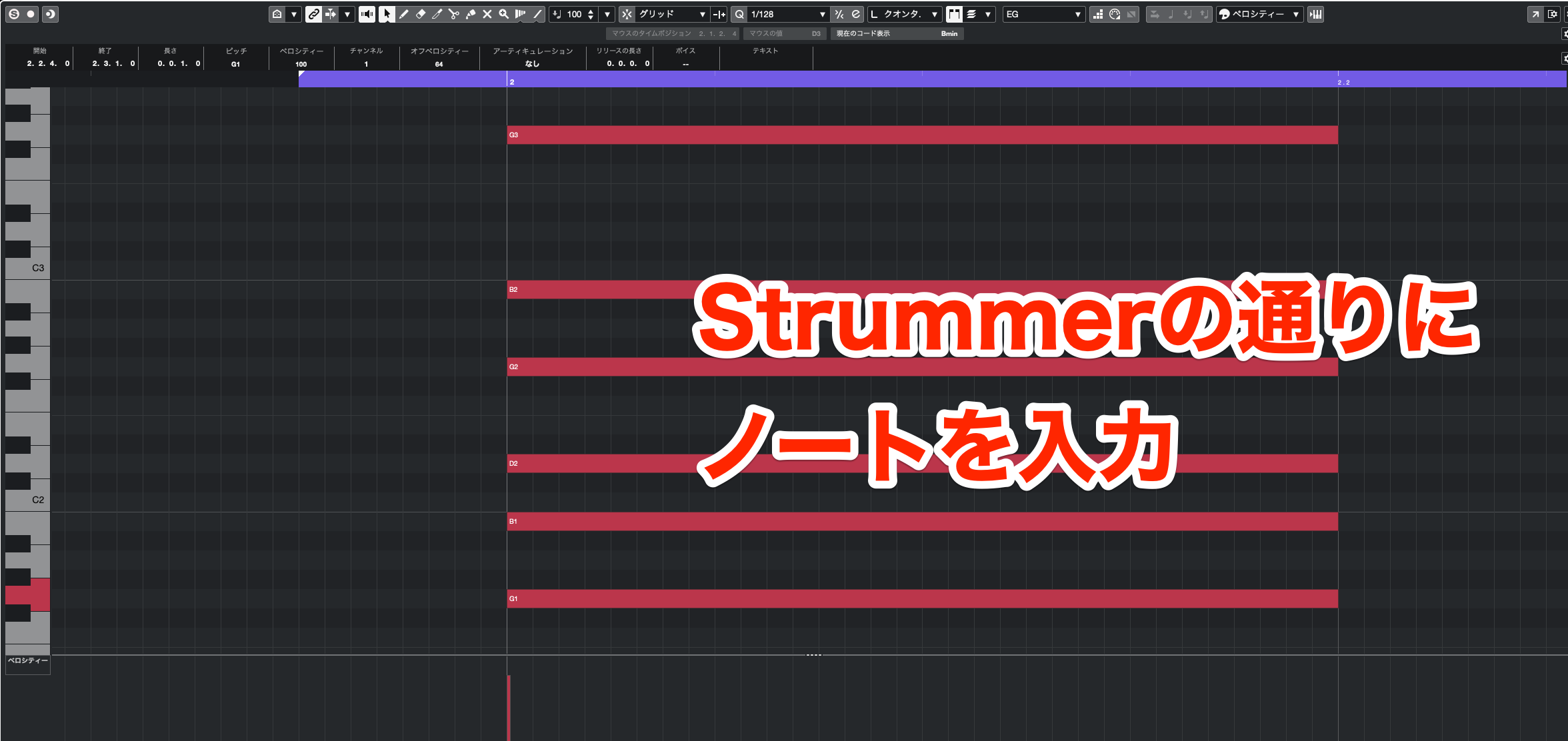This screenshot has height=741, width=1568.
Task: Click the ピッチ value G1
Action: coord(235,64)
